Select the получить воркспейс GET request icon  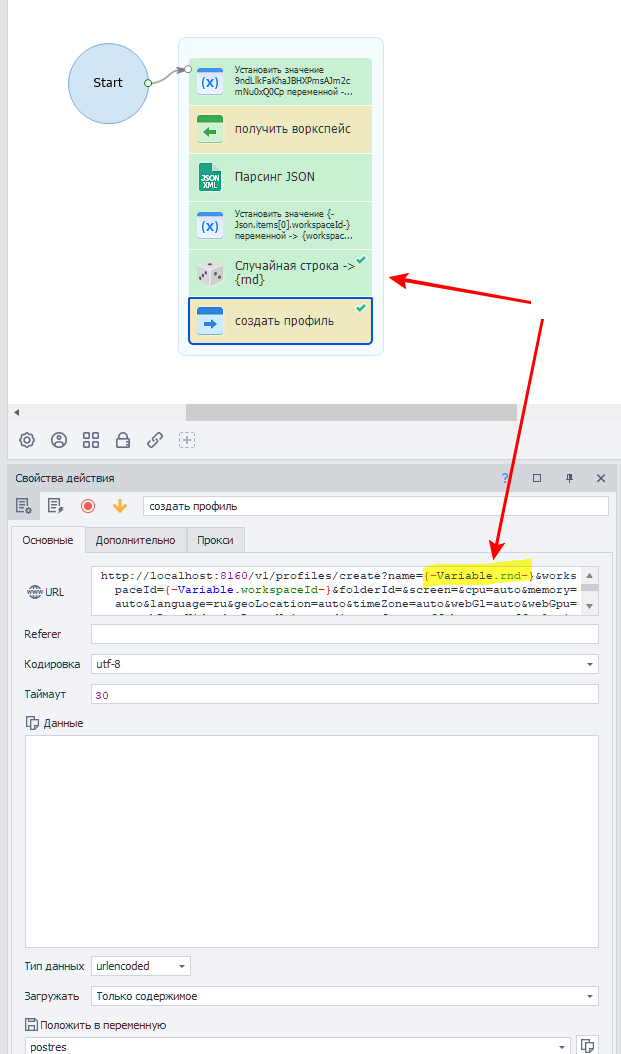[x=210, y=130]
